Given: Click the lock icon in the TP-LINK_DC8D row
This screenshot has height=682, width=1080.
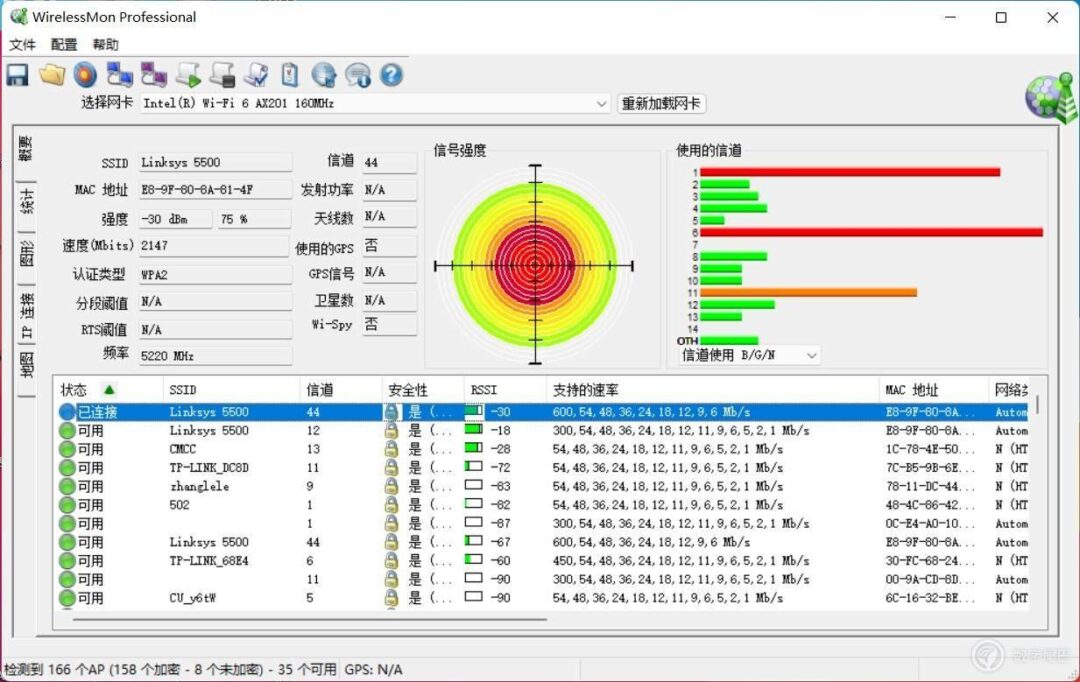Looking at the screenshot, I should tap(391, 468).
